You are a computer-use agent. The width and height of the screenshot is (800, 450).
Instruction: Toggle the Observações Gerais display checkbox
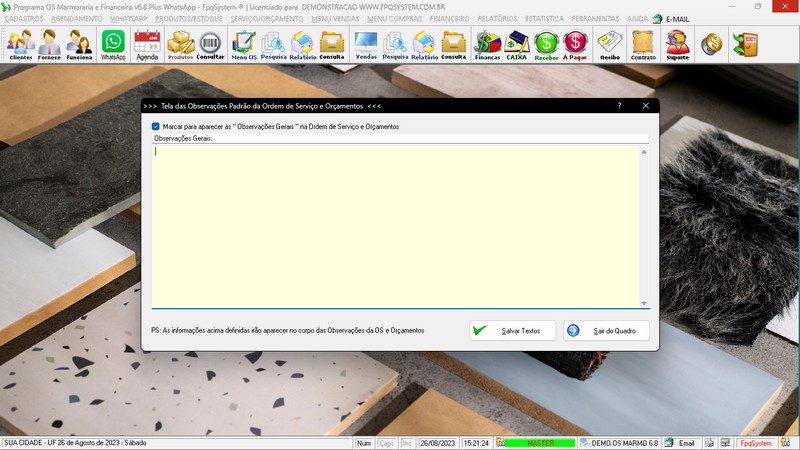[x=156, y=127]
